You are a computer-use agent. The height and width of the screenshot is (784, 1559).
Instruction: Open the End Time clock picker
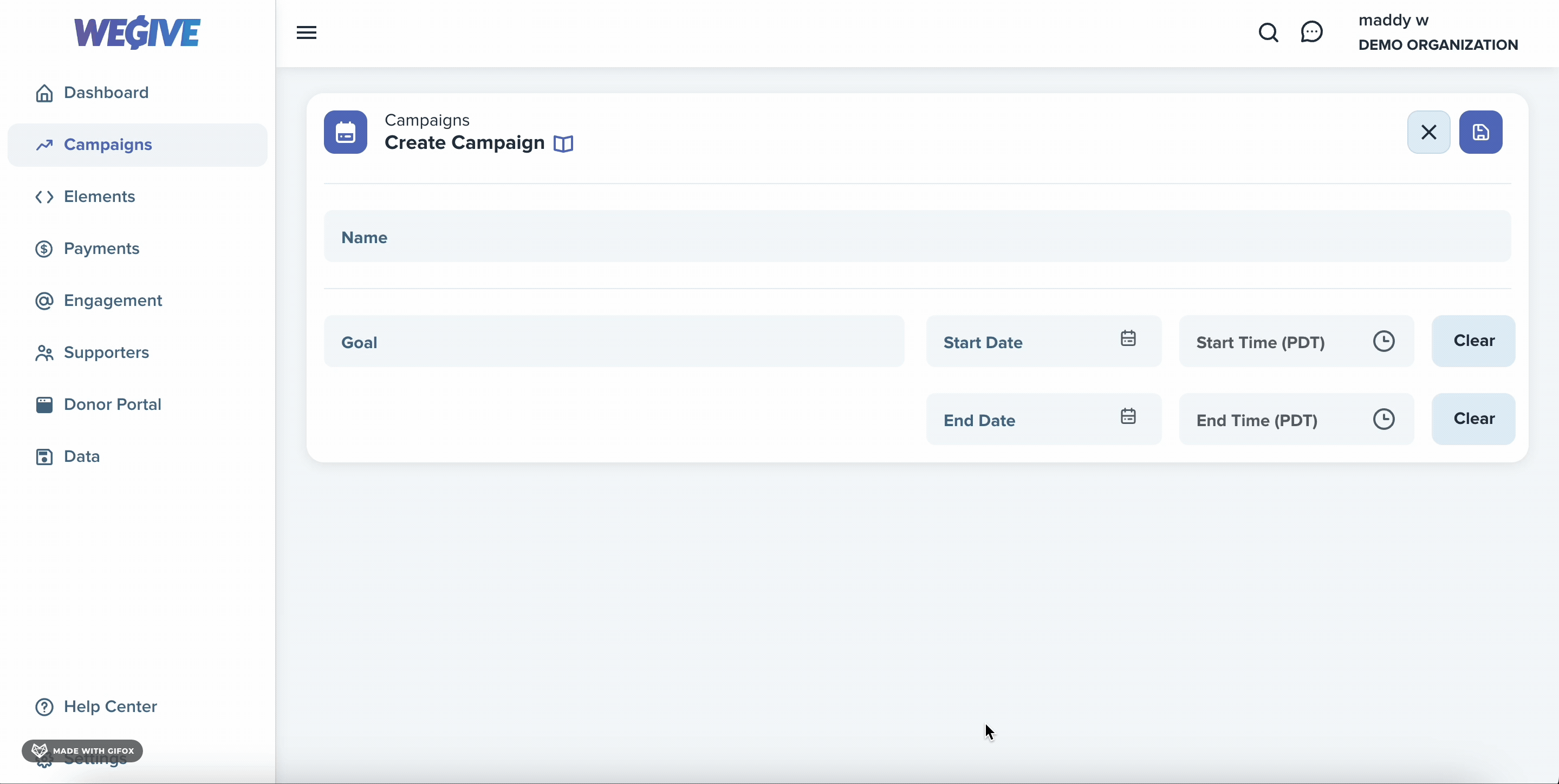(x=1383, y=419)
